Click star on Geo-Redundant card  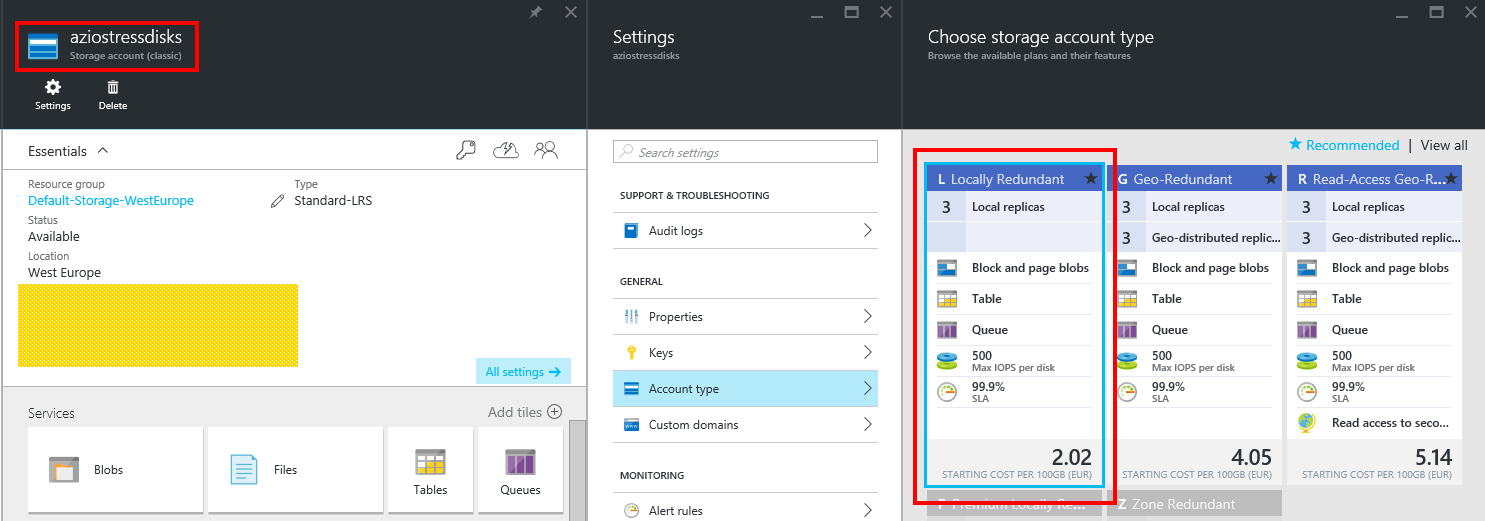[x=1271, y=179]
